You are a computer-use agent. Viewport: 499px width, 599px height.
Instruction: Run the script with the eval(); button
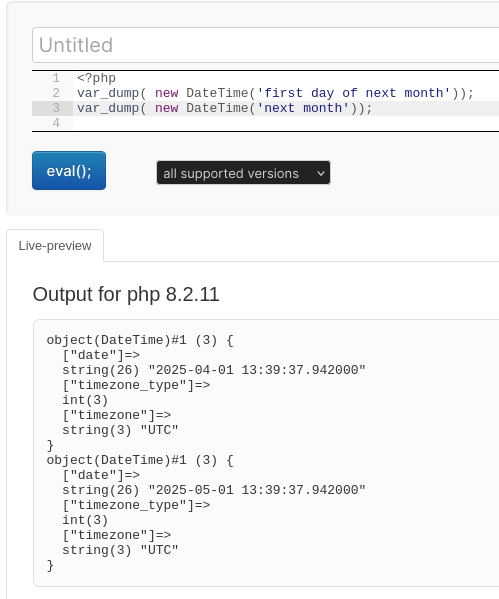pos(69,170)
